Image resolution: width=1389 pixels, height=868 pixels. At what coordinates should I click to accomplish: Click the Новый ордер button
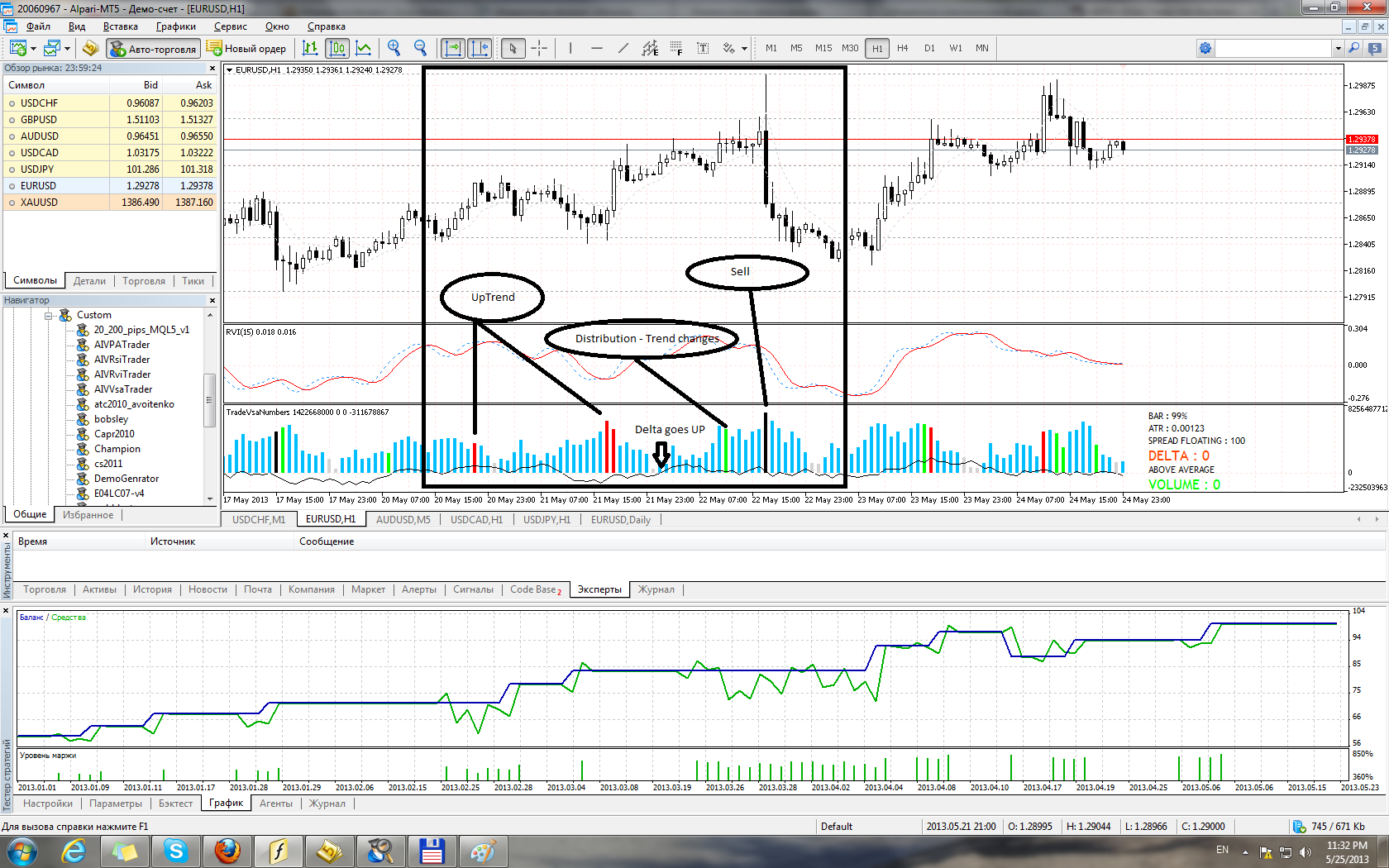(x=246, y=49)
